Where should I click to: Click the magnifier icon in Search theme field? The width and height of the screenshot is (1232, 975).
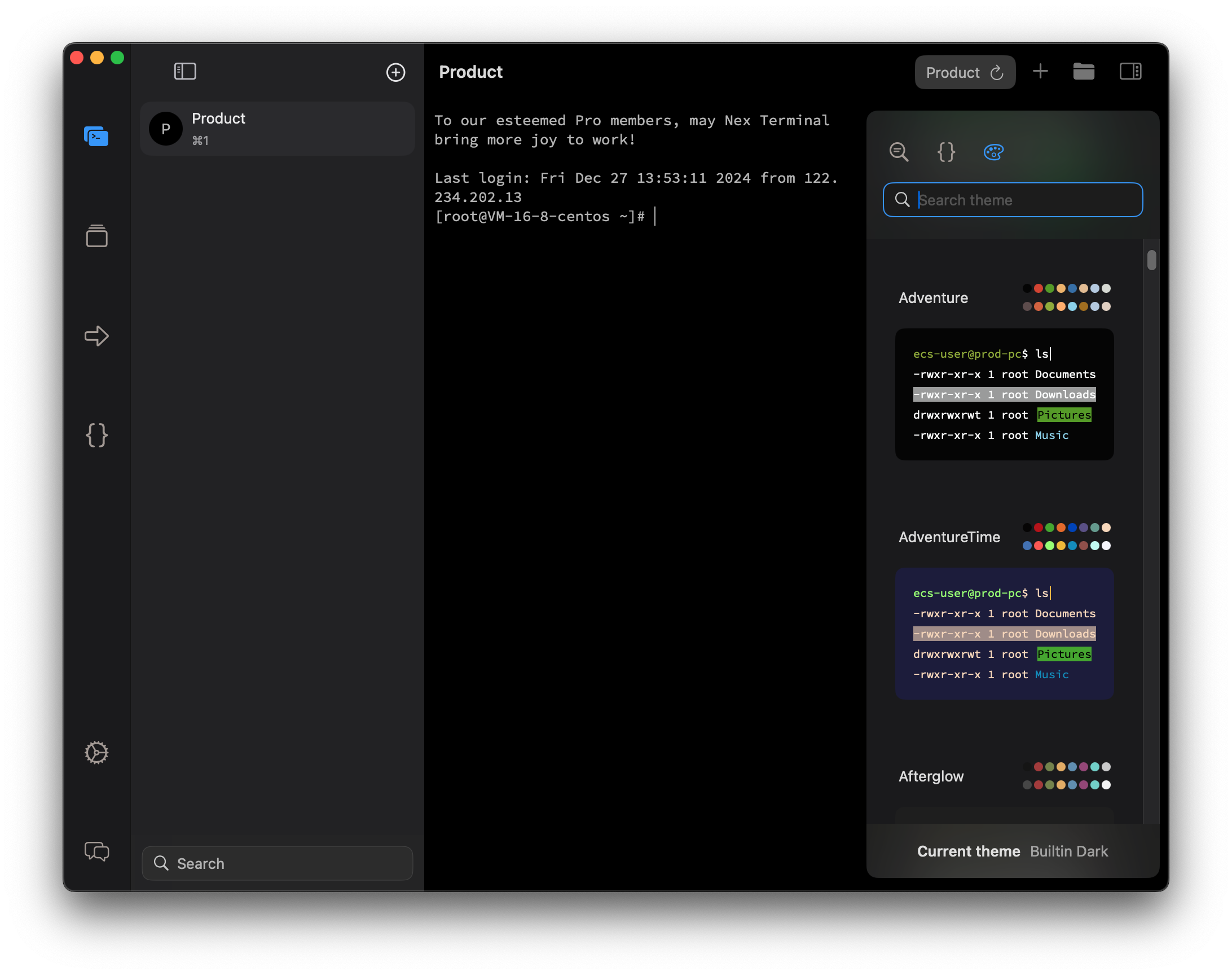coord(901,200)
